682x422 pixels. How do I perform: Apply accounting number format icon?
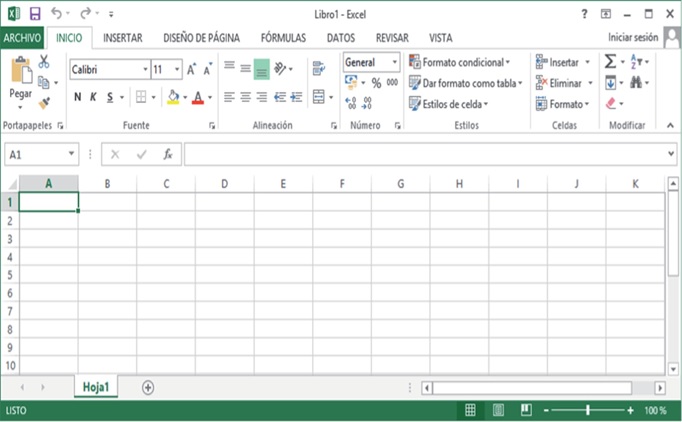click(x=351, y=82)
